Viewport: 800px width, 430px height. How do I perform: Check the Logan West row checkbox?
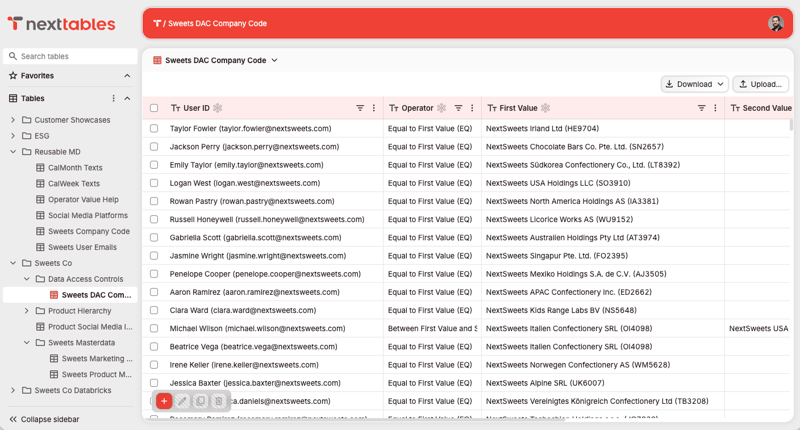(x=154, y=183)
